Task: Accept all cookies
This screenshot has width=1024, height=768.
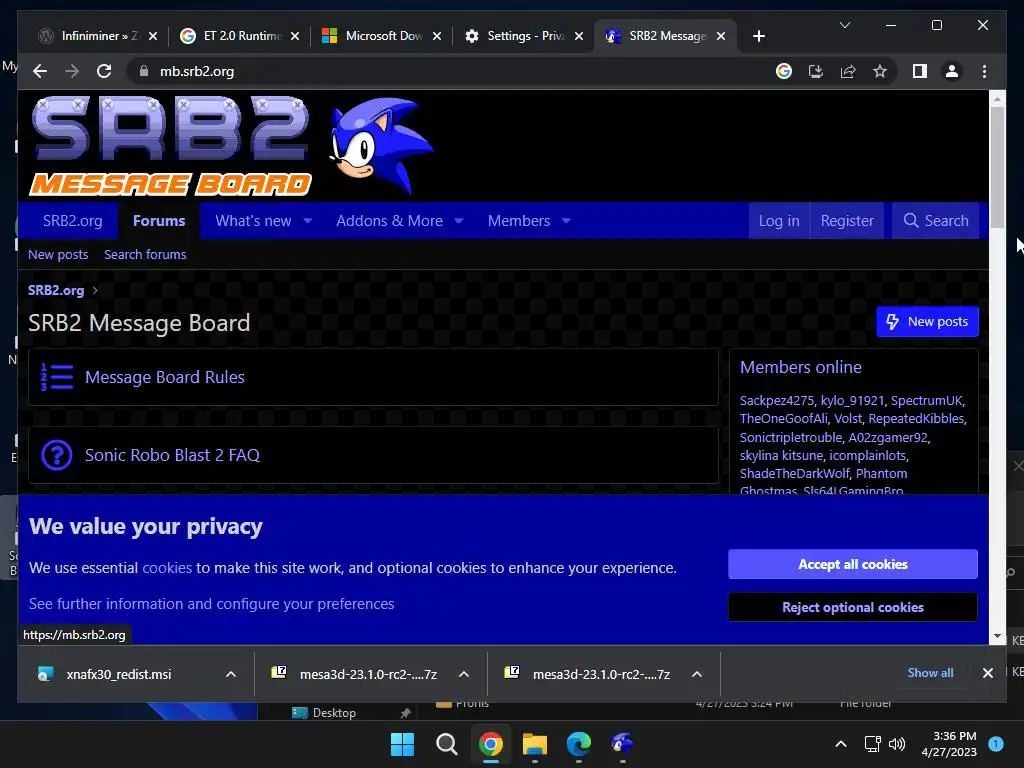Action: [x=853, y=564]
